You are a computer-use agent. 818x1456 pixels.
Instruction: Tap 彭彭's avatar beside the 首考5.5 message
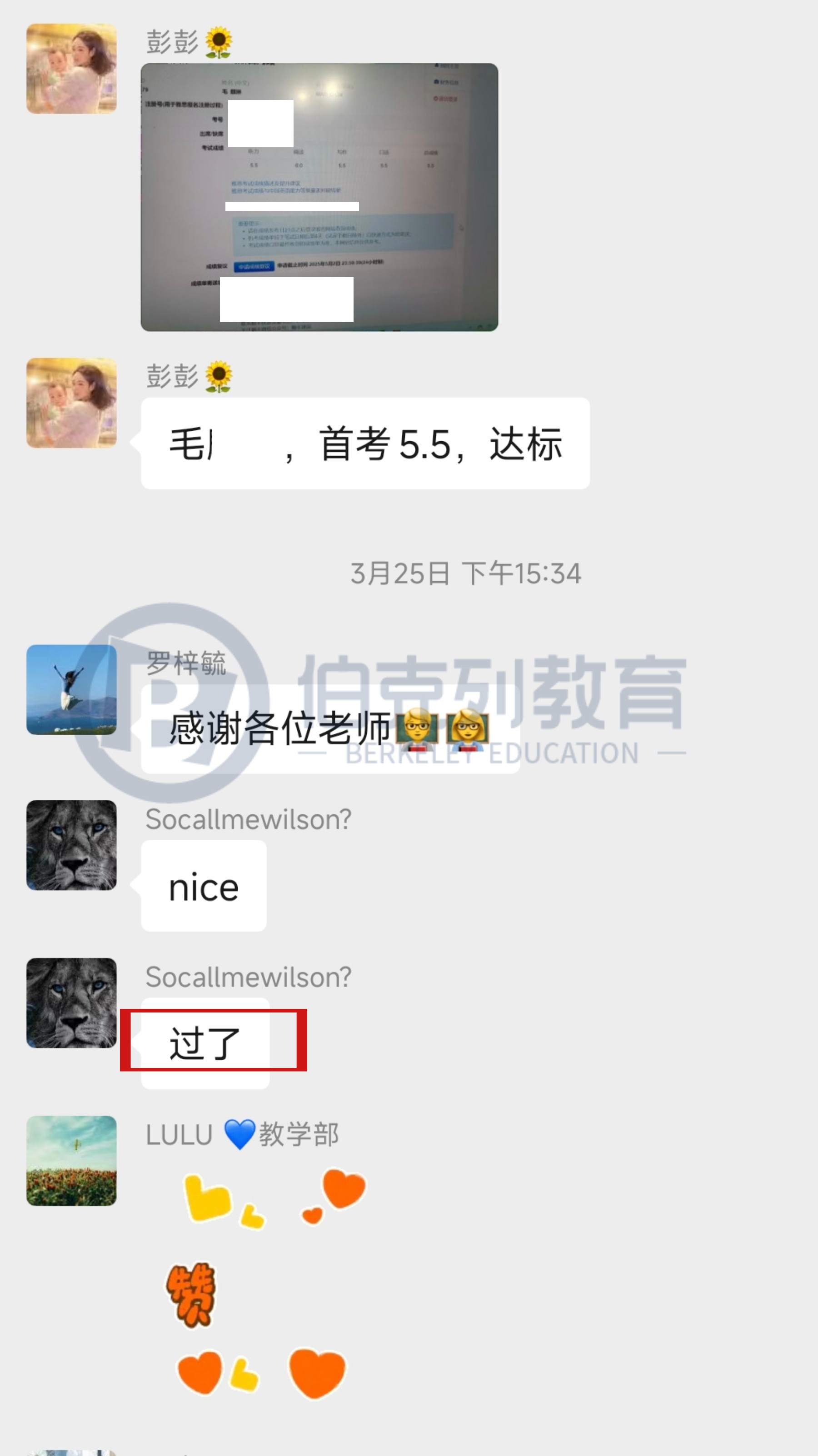point(72,403)
